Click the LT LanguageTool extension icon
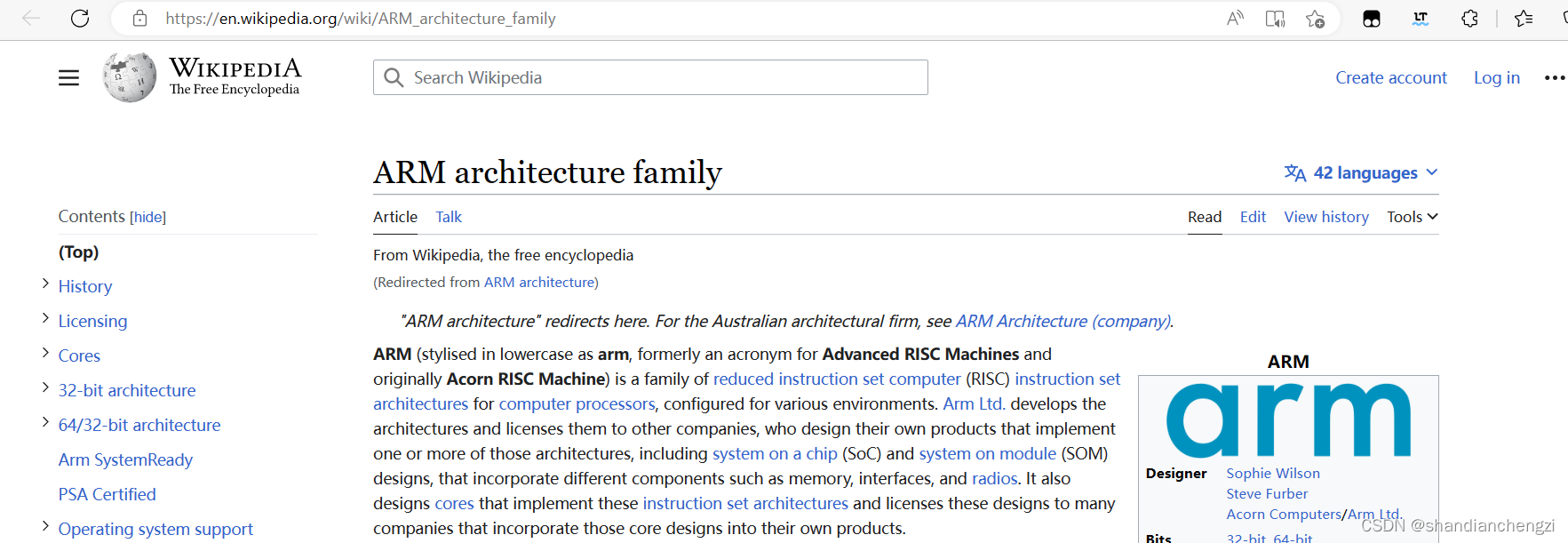This screenshot has width=1568, height=543. (1421, 18)
